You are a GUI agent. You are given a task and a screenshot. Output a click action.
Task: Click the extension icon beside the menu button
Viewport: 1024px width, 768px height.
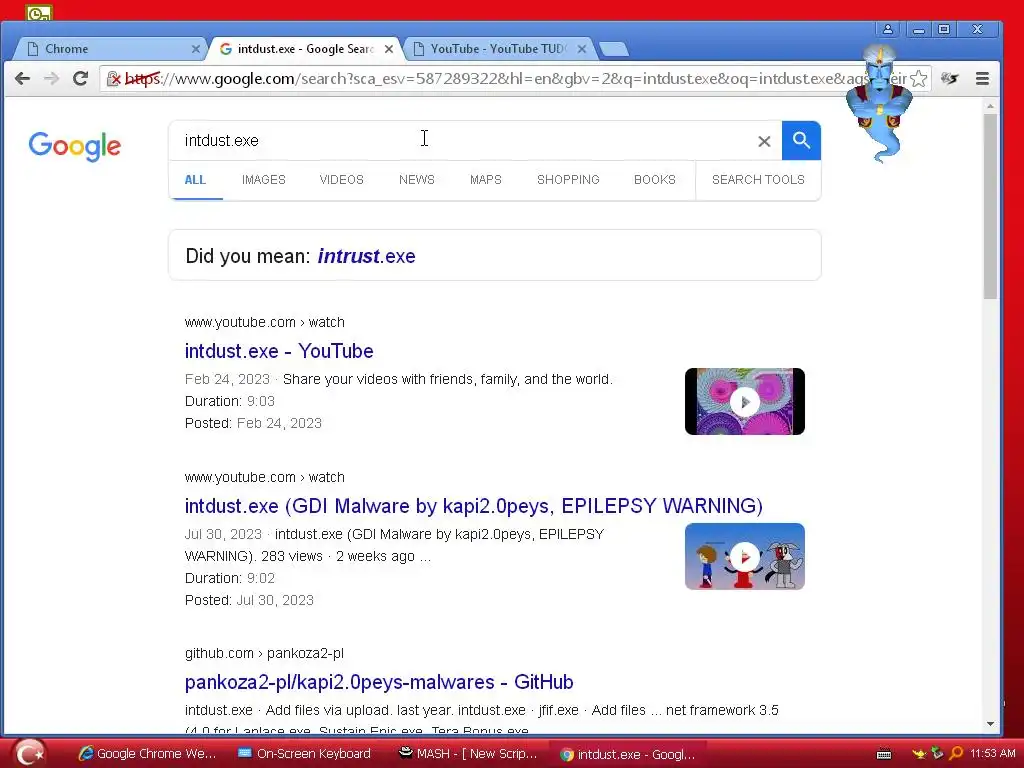(x=950, y=79)
